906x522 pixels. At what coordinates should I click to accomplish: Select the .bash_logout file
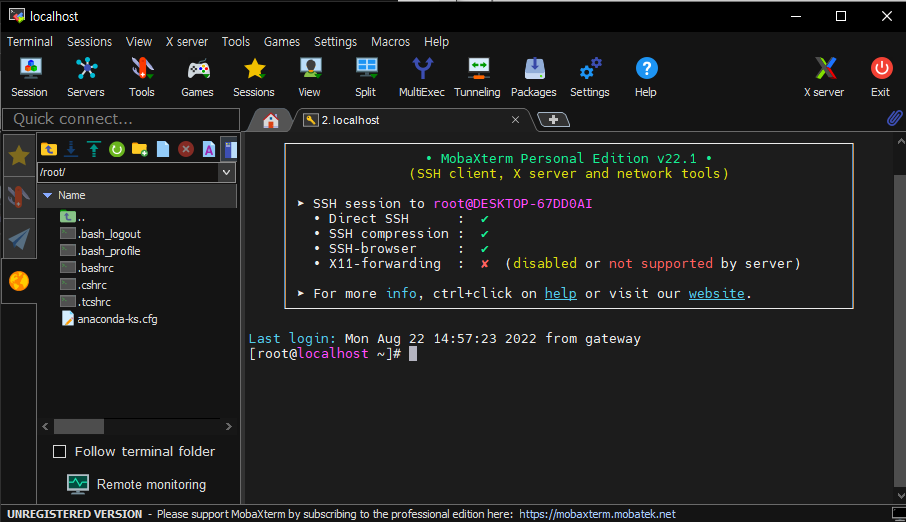(101, 234)
